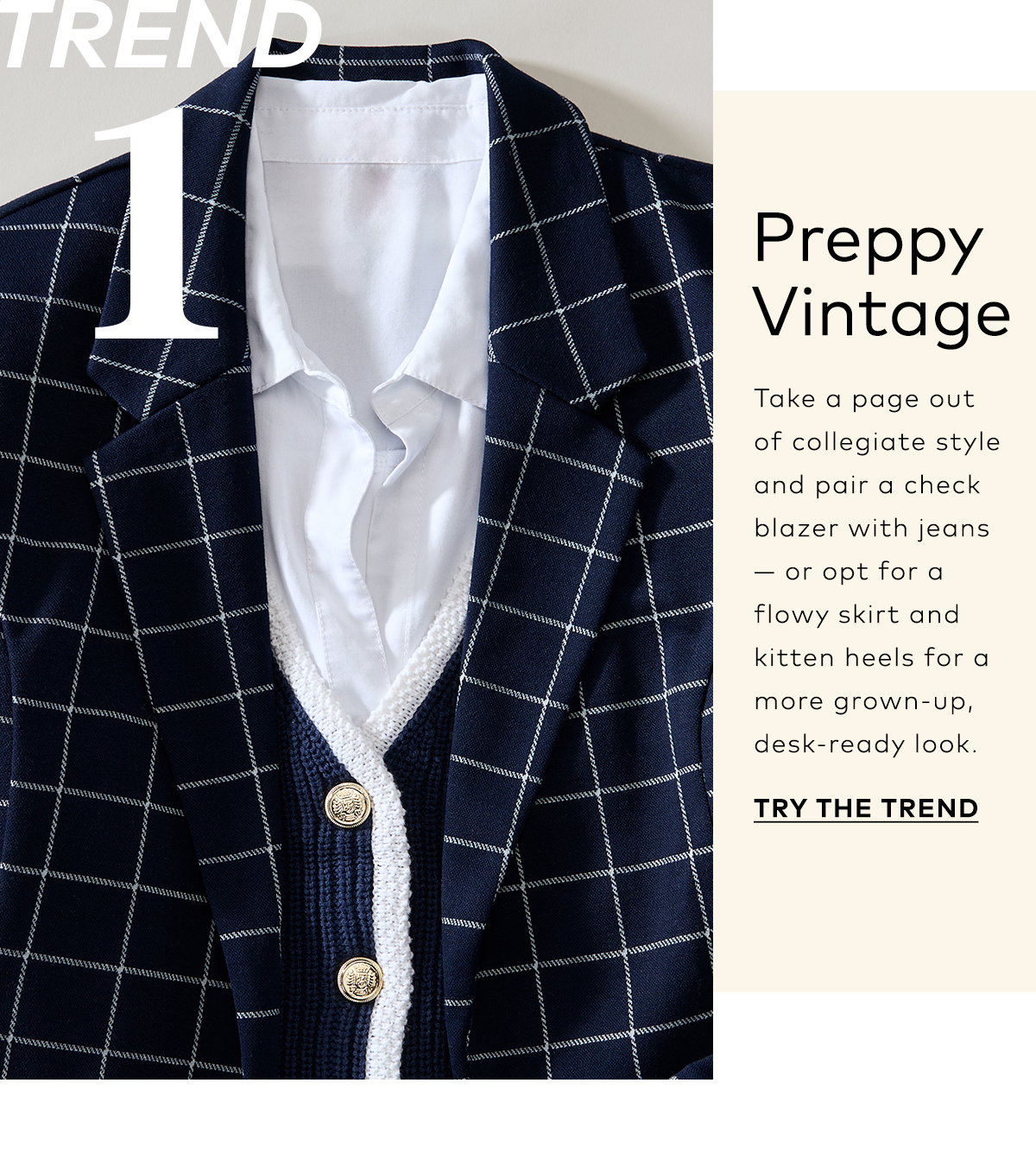The height and width of the screenshot is (1159, 1036).
Task: Click the TRY THE TREND link
Action: pos(866,808)
